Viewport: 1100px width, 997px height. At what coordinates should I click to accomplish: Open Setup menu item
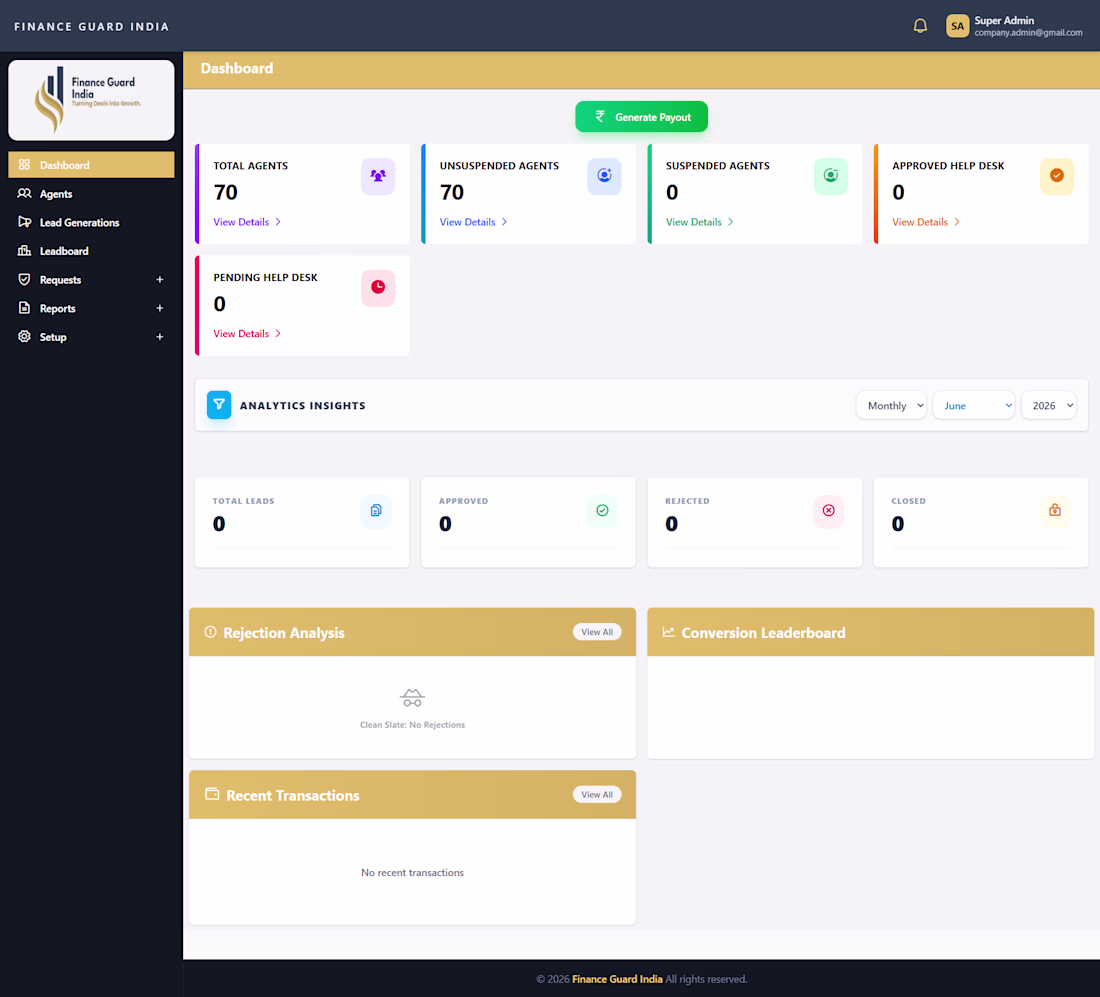pyautogui.click(x=91, y=337)
